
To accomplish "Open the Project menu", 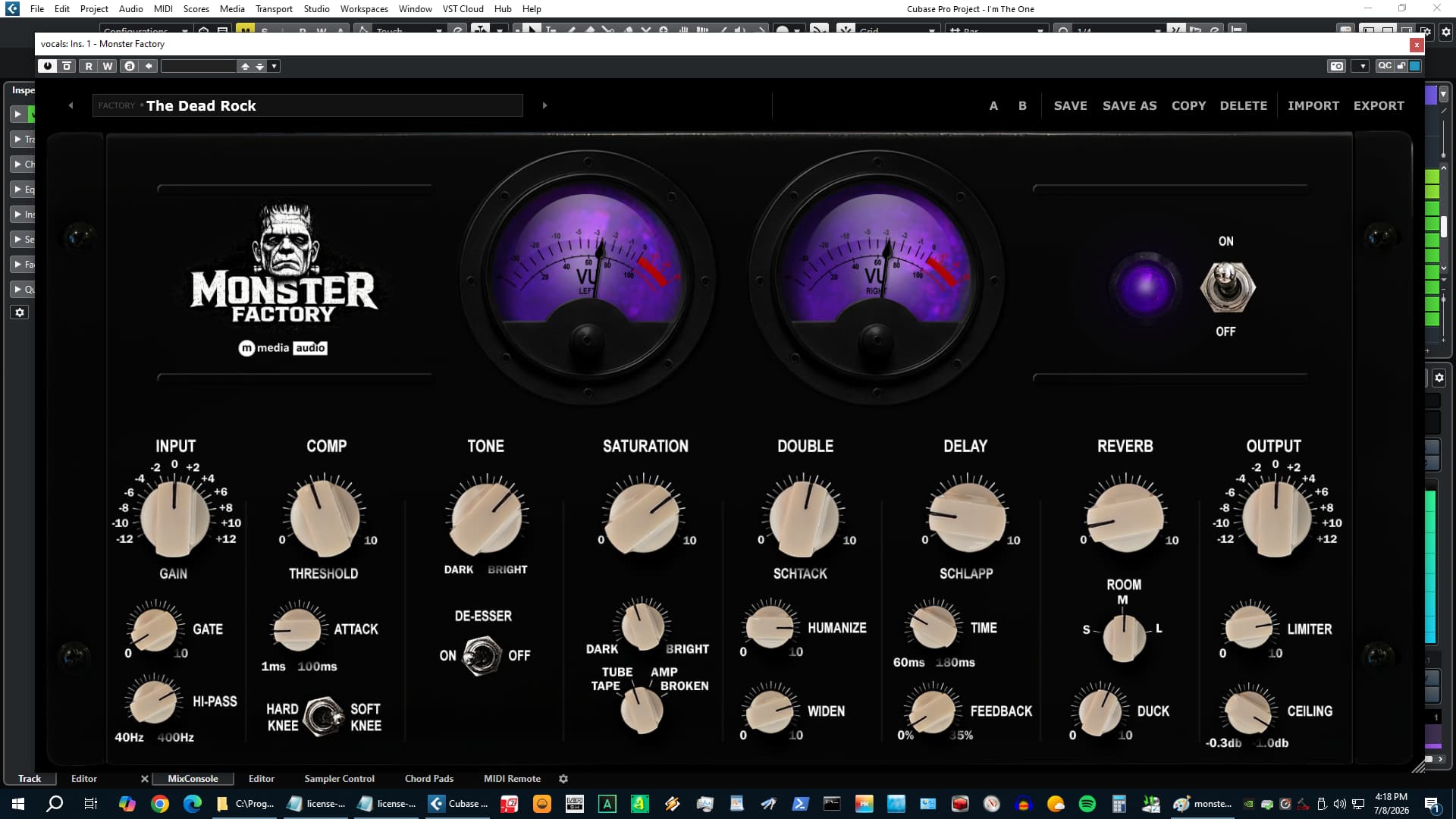I will point(94,8).
